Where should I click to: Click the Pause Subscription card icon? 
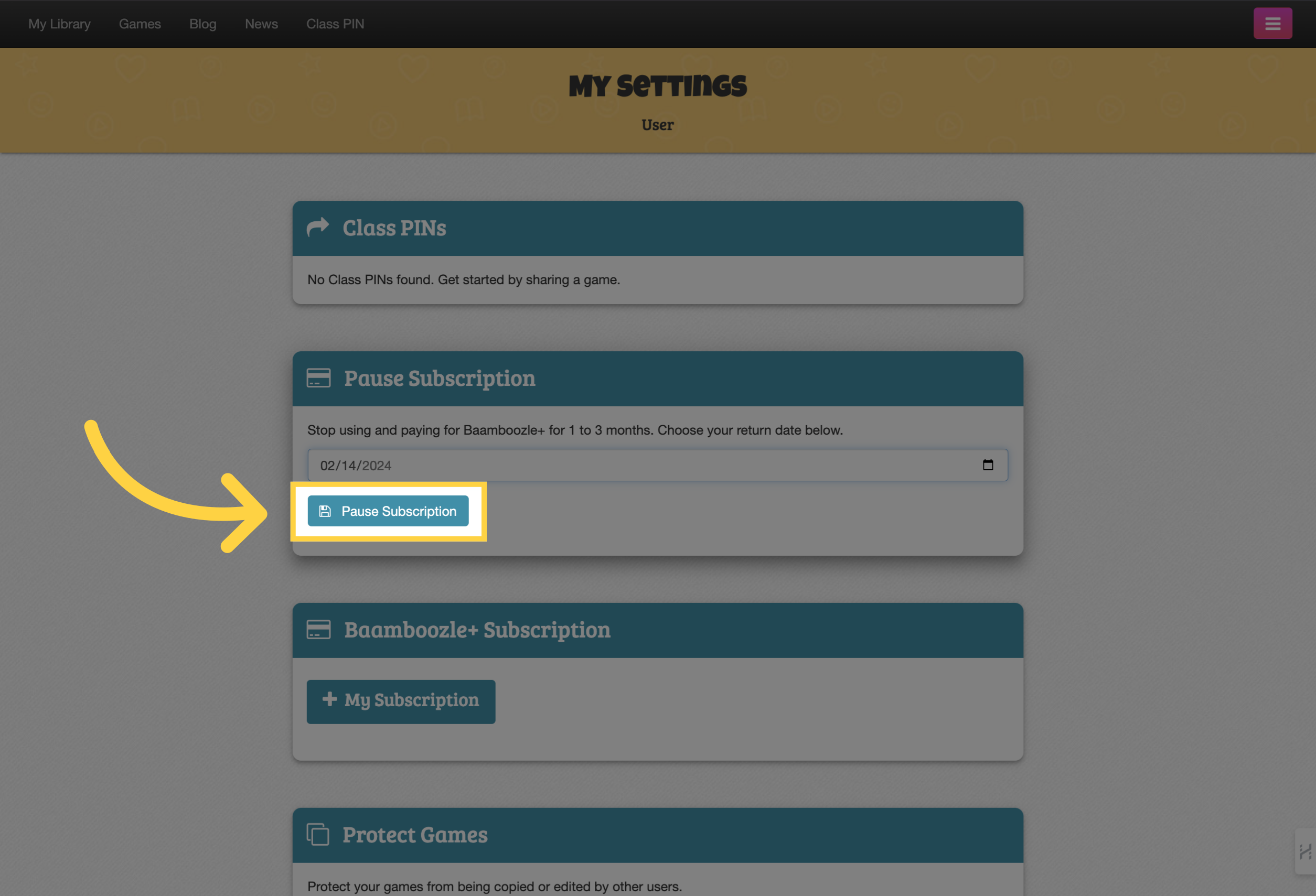pyautogui.click(x=318, y=377)
